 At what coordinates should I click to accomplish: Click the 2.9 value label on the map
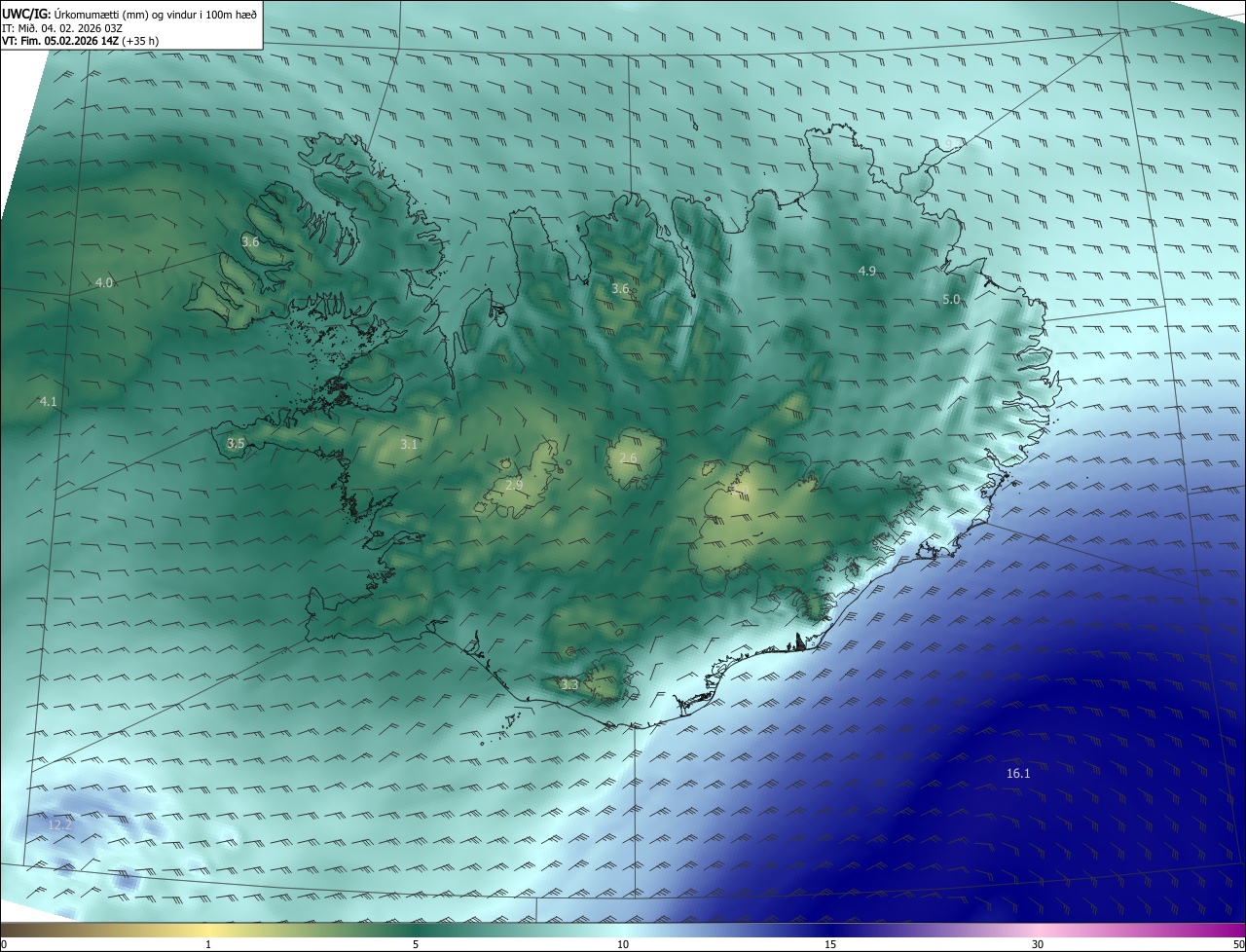point(515,484)
